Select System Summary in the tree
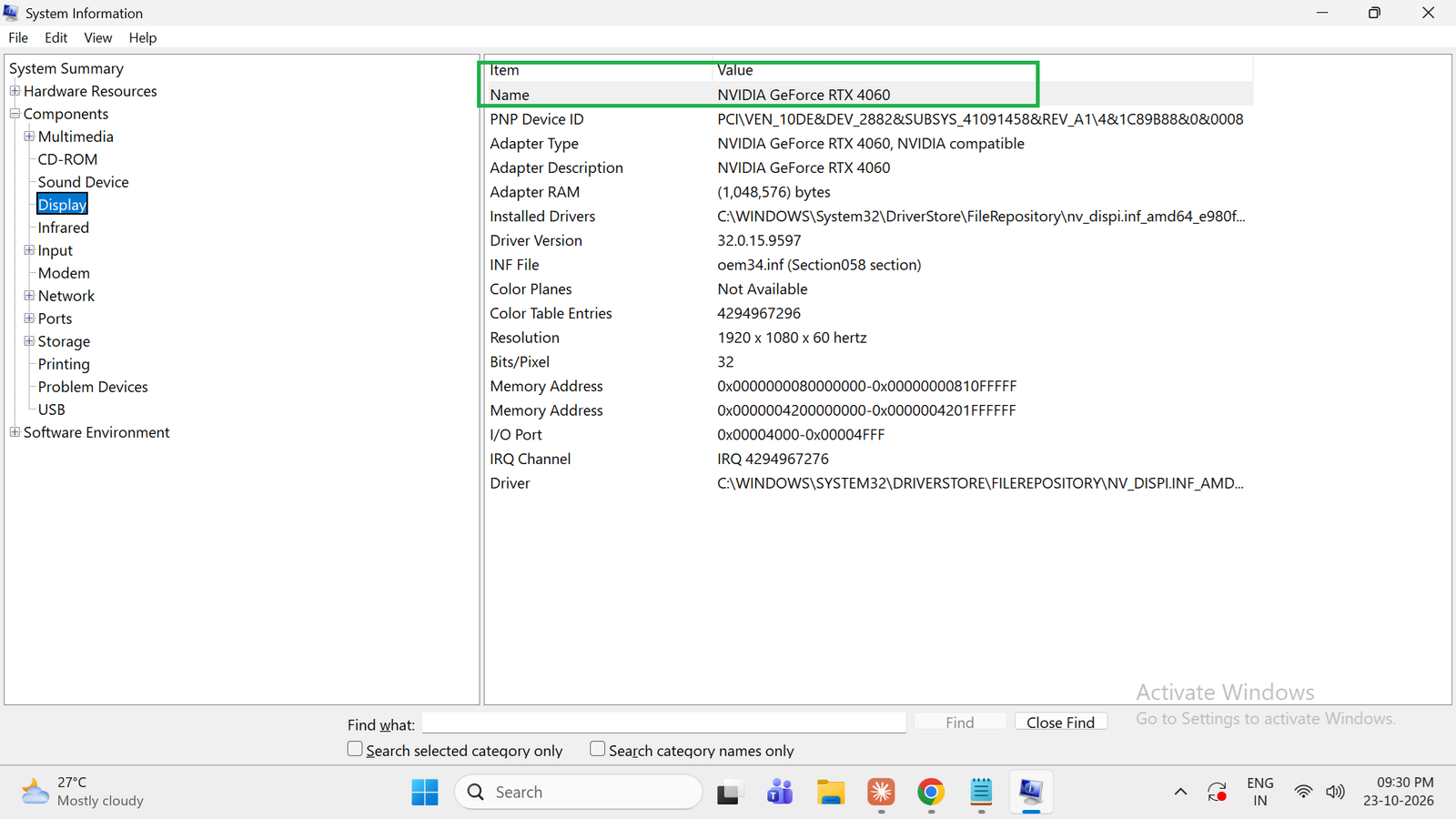This screenshot has height=819, width=1456. point(66,68)
